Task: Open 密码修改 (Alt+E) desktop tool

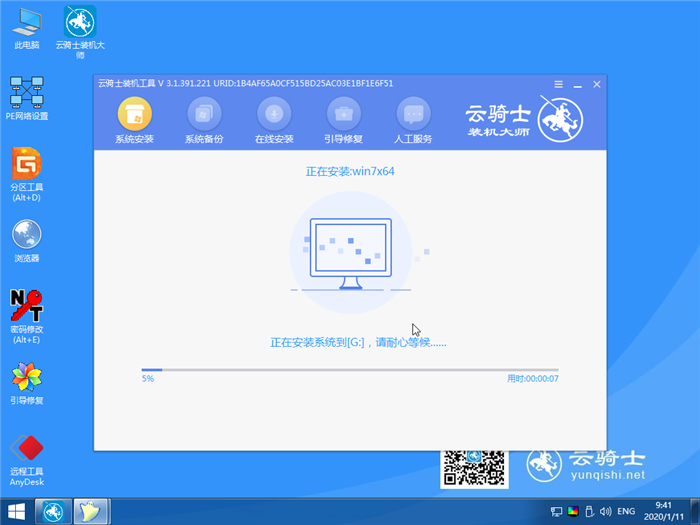Action: tap(27, 317)
